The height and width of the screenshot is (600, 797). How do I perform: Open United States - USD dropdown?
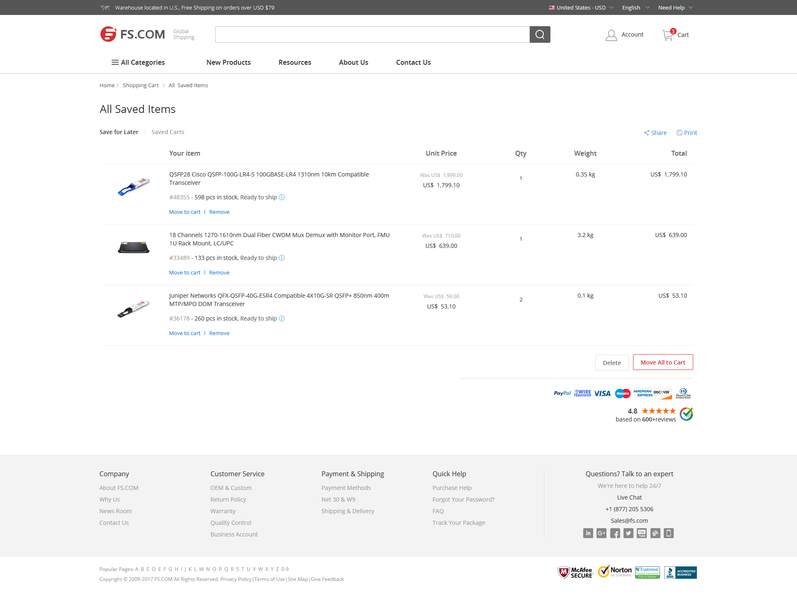click(x=581, y=8)
